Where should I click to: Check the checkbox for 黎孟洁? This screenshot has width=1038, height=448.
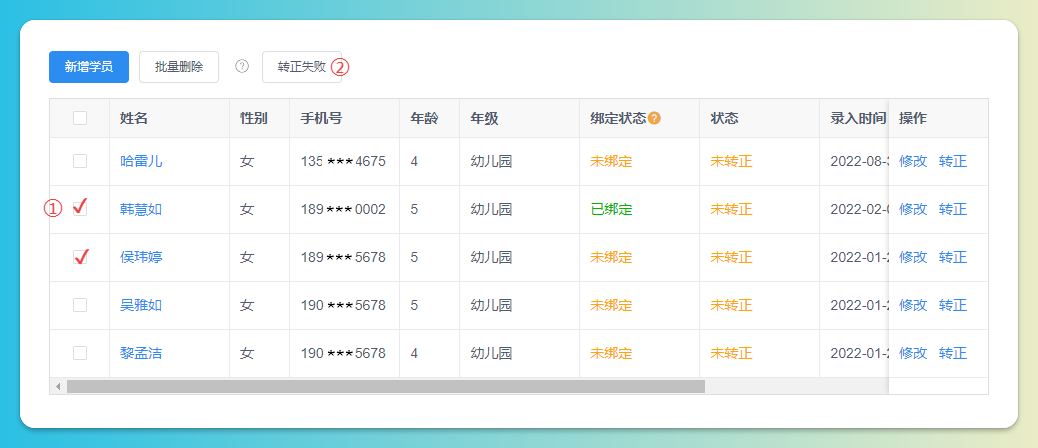(79, 353)
